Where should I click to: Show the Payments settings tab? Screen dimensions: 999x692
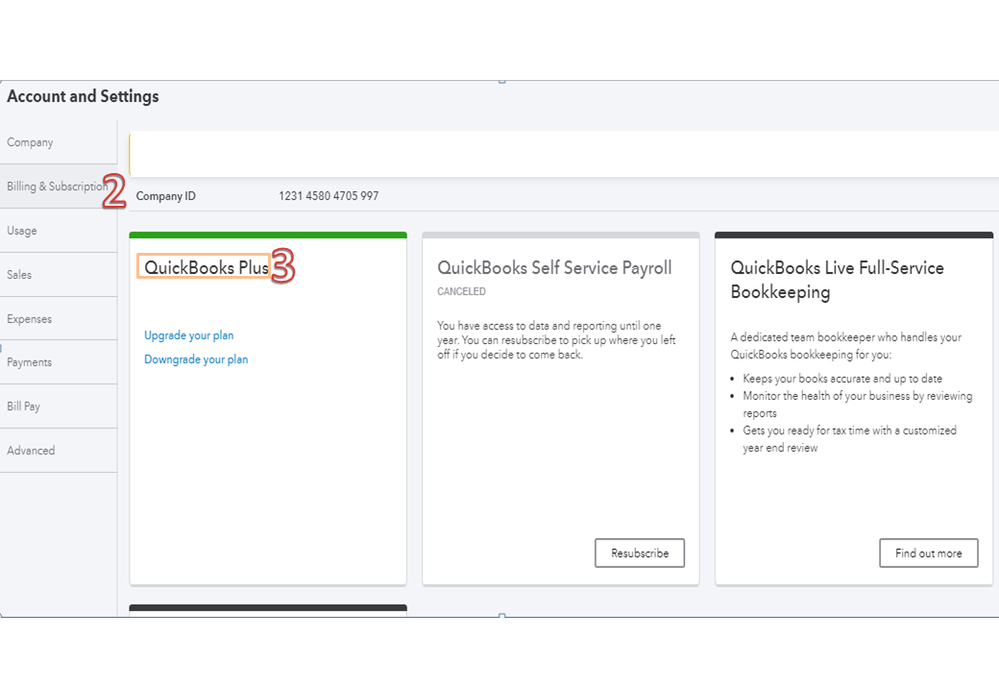point(30,363)
